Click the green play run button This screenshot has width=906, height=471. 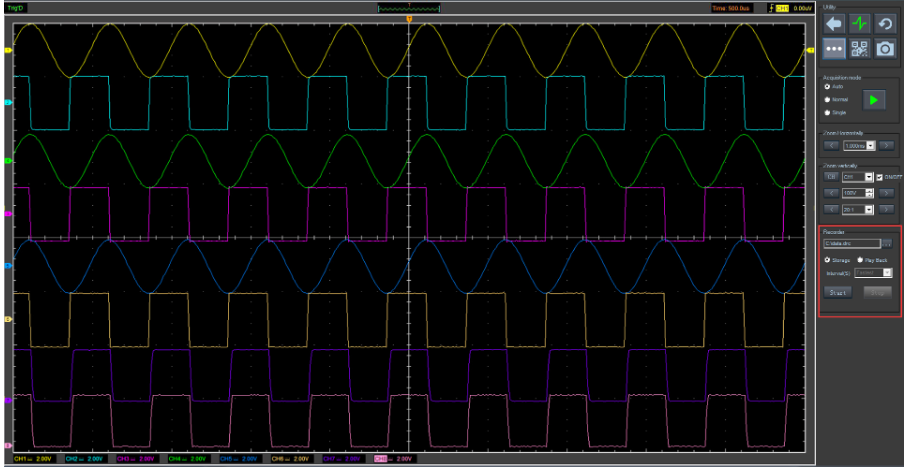tap(874, 100)
